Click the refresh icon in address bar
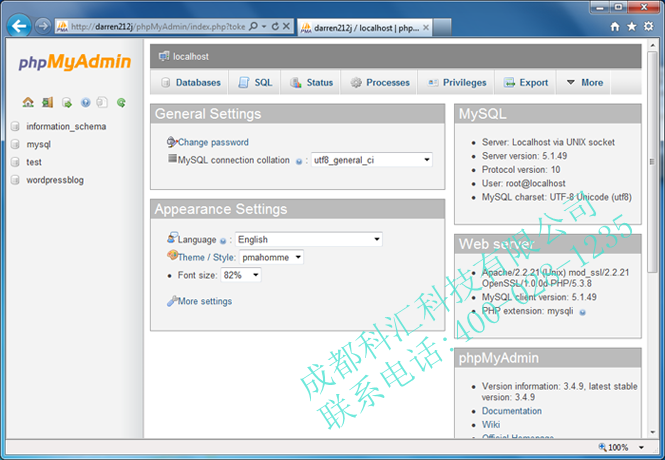The height and width of the screenshot is (460, 665). 275,27
